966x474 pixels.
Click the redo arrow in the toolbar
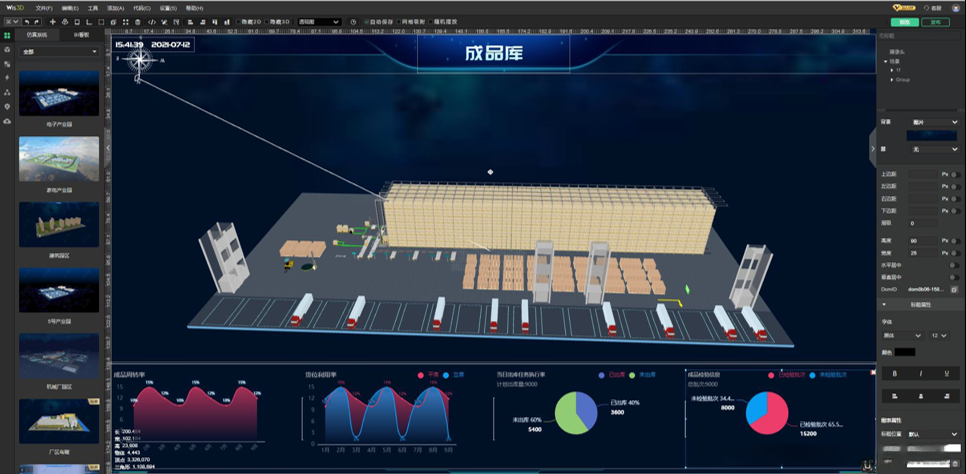[37, 22]
